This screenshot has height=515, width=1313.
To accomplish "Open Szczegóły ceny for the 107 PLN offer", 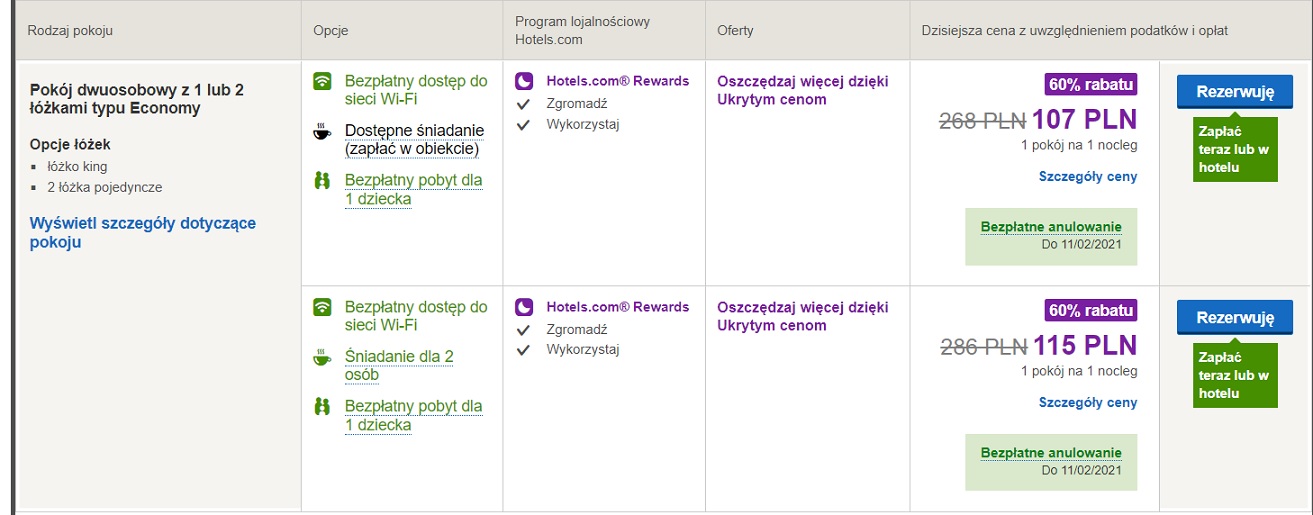I will [1088, 177].
